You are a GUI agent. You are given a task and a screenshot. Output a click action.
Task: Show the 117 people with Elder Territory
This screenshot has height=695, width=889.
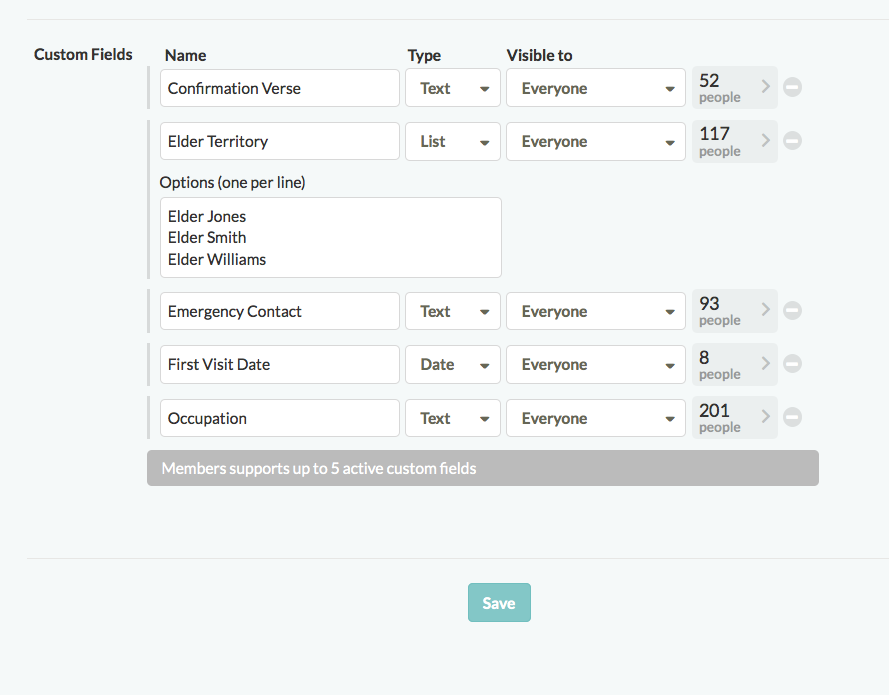click(734, 141)
